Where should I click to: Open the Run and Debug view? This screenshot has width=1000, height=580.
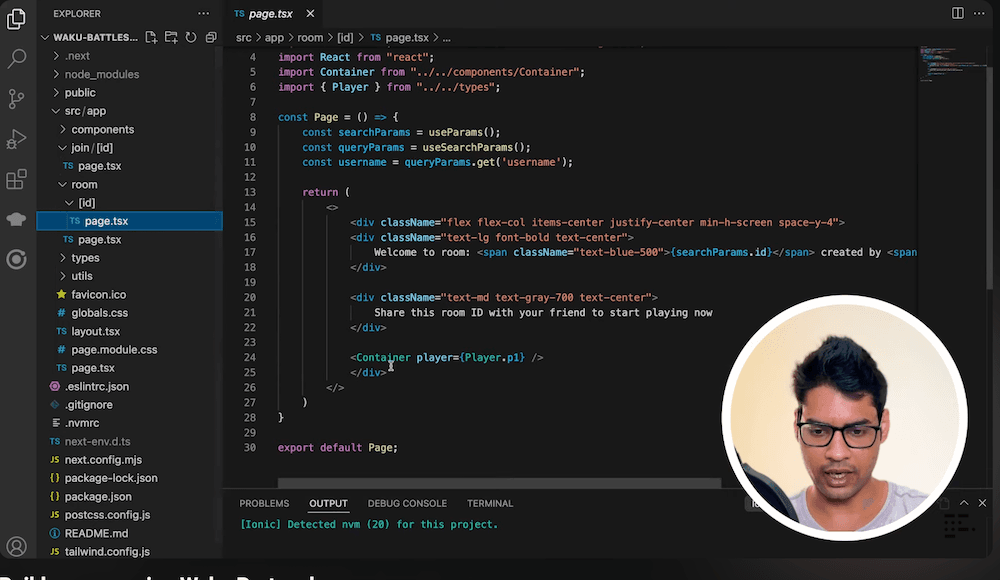pos(16,139)
